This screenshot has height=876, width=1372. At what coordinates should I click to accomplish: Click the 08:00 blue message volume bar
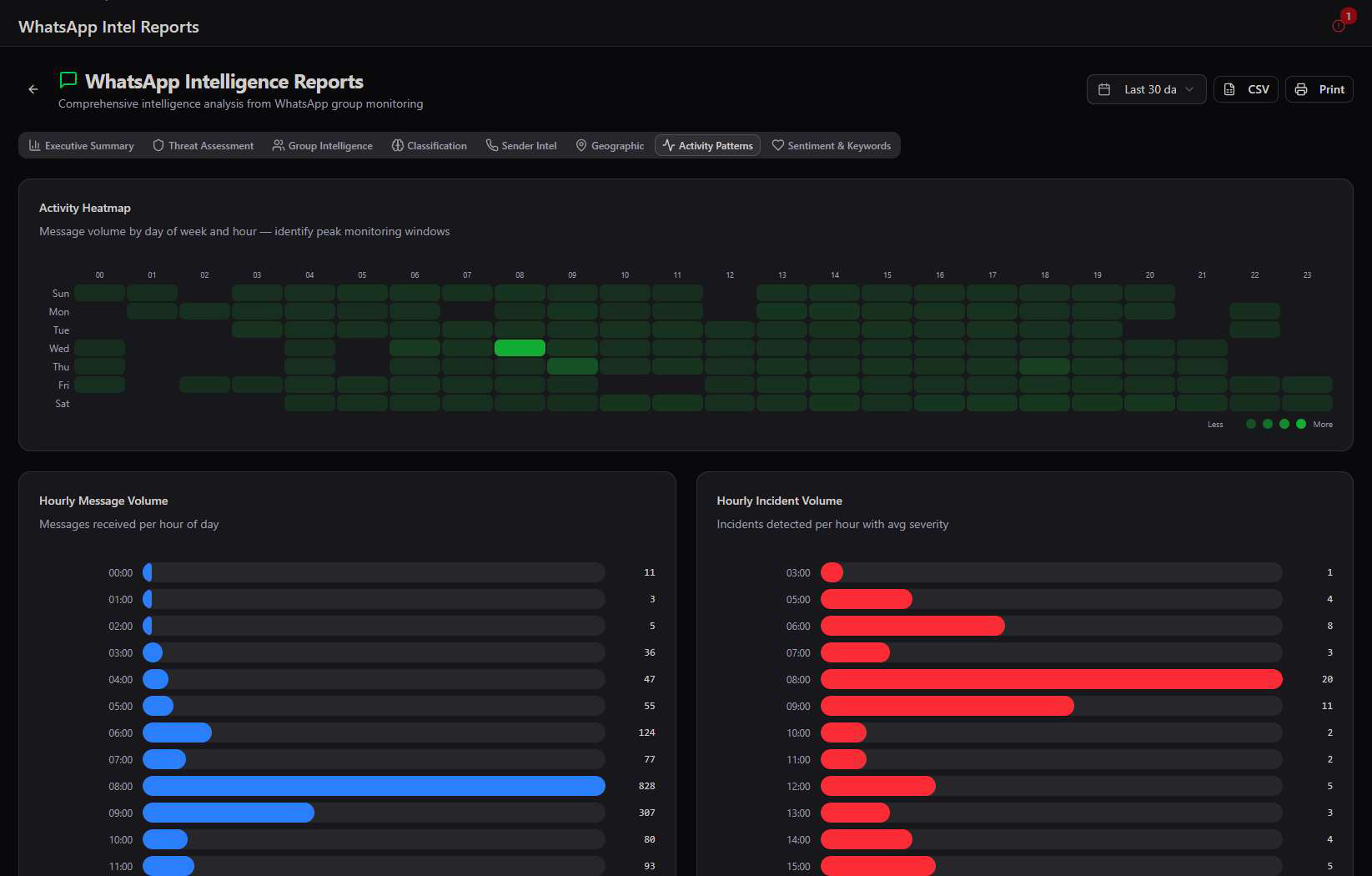click(x=374, y=786)
